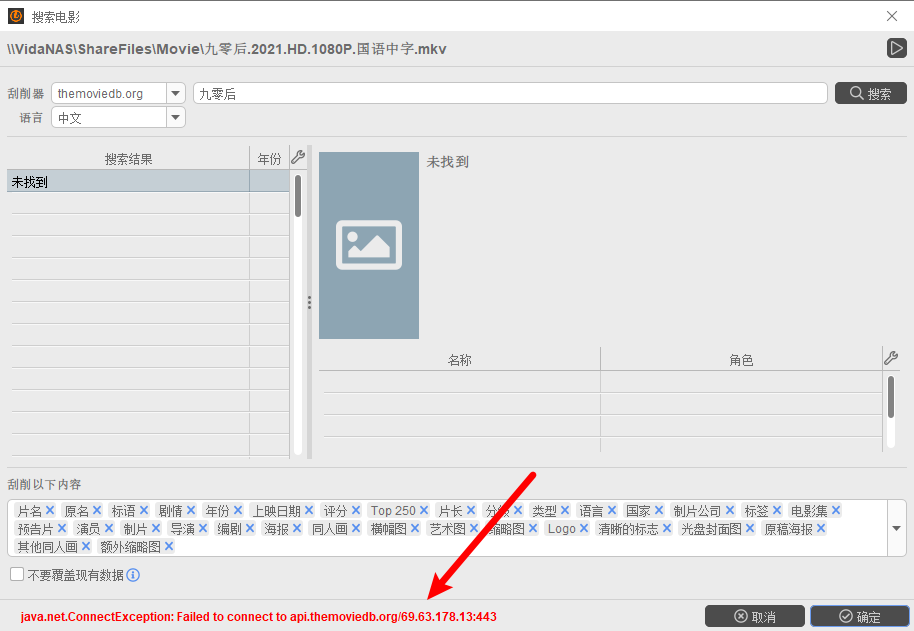Click the 确定 confirm button
Screen dimensions: 914x631
858,616
